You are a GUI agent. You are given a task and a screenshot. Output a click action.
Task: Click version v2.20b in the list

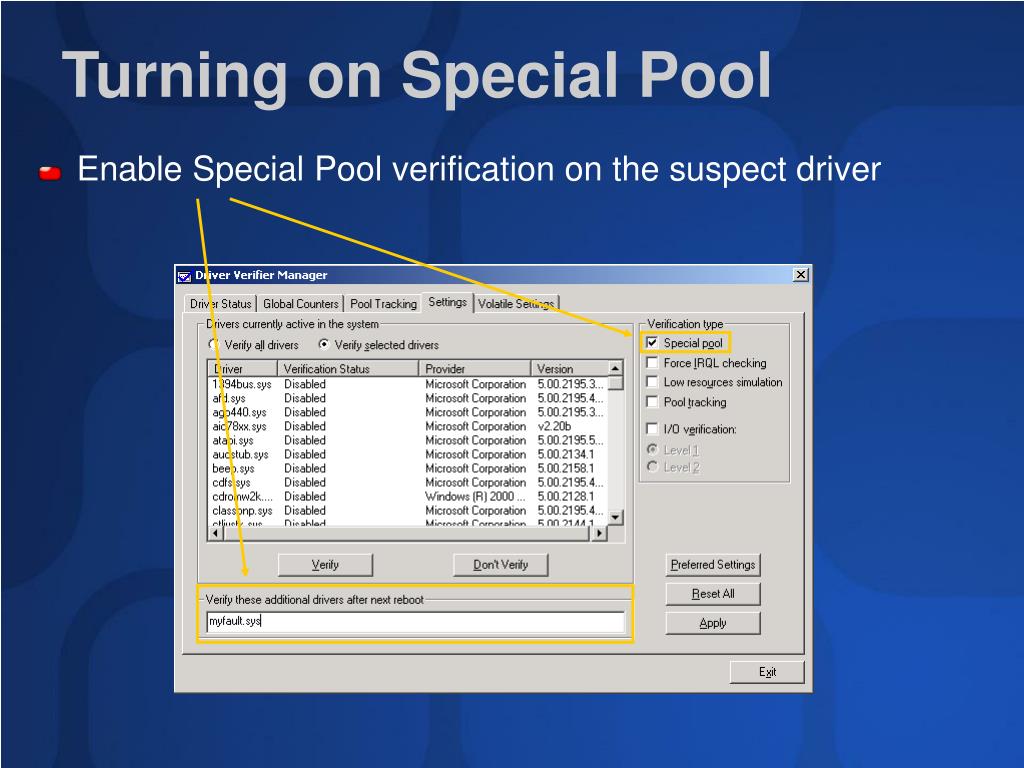[554, 426]
